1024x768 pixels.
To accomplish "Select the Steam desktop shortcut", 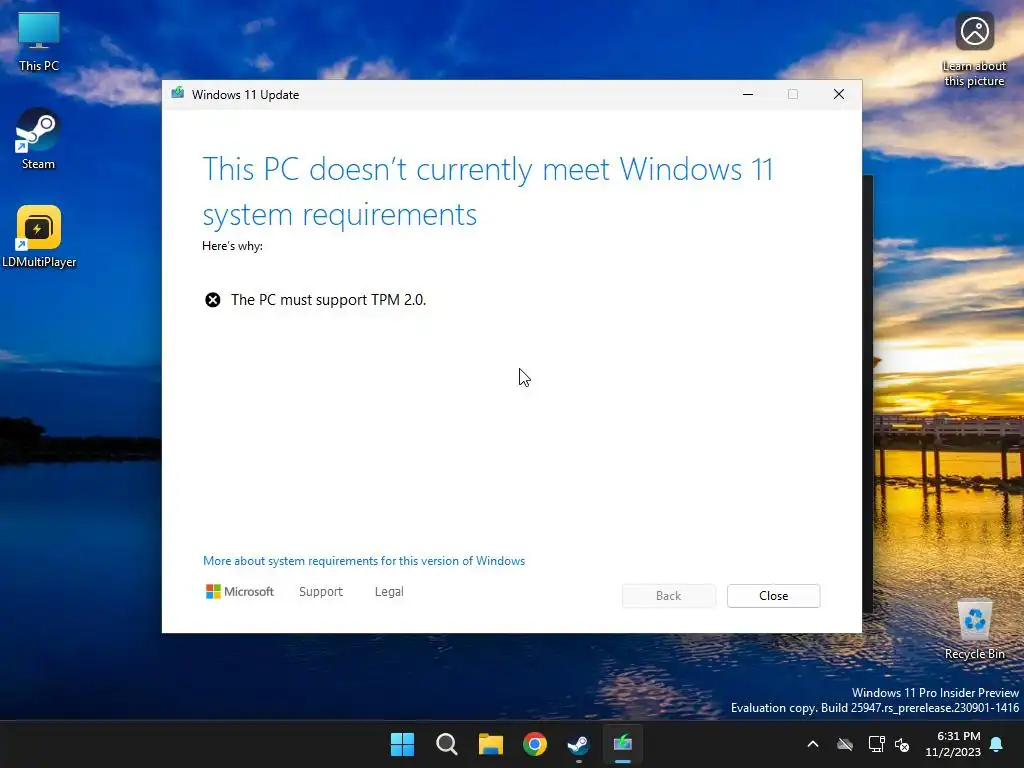I will click(x=38, y=138).
